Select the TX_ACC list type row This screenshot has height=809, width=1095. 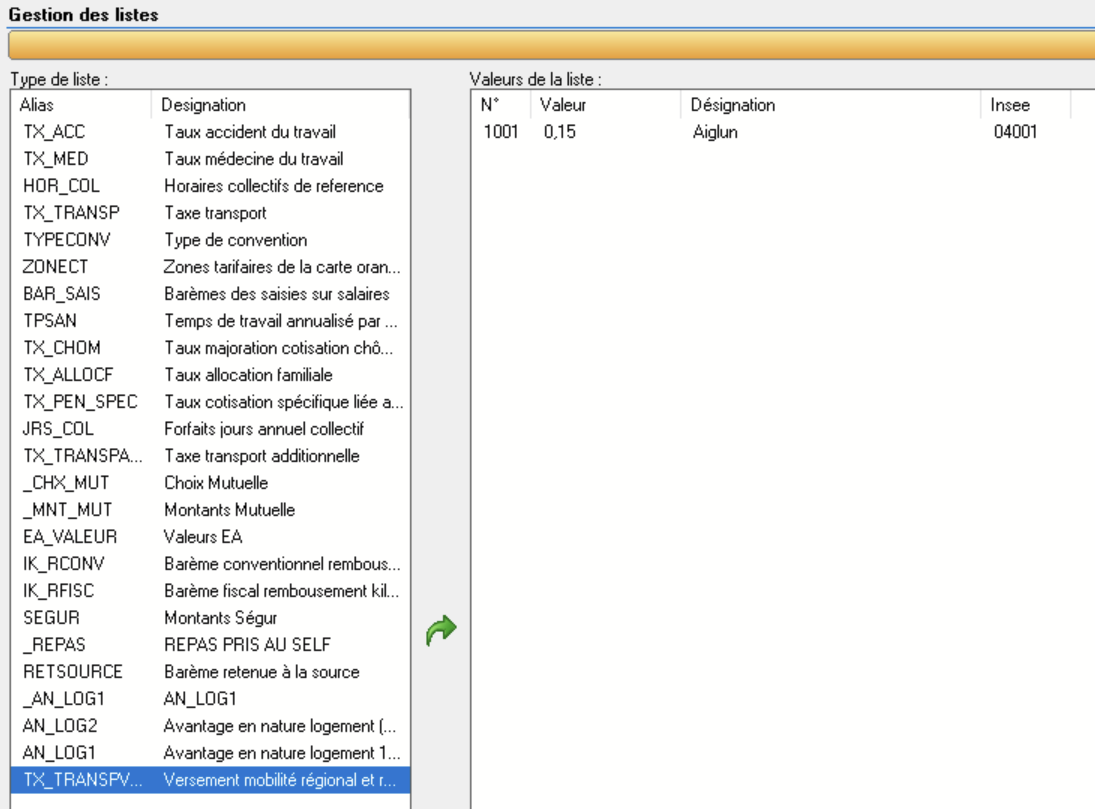click(211, 132)
